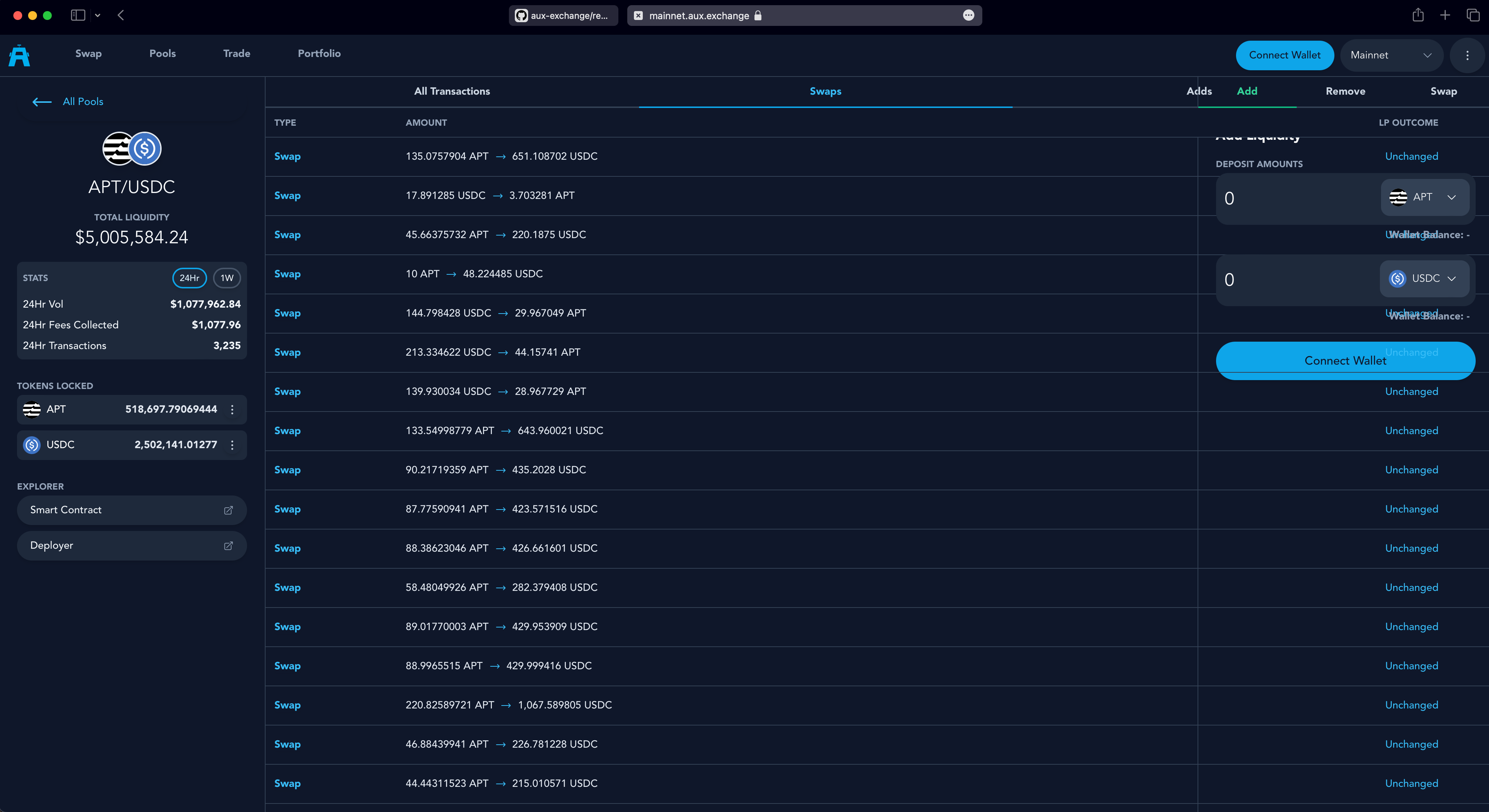This screenshot has width=1489, height=812.
Task: Open USDC token three-dot options menu
Action: (232, 445)
